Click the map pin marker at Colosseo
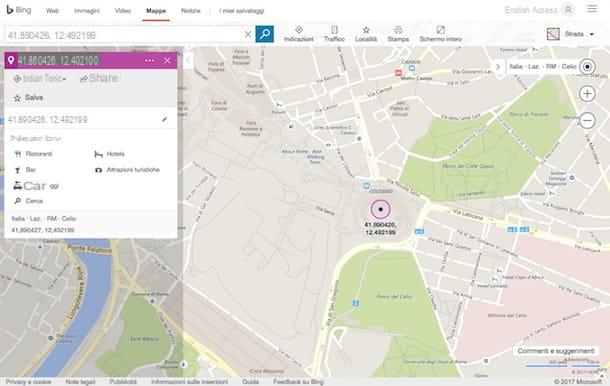The width and height of the screenshot is (610, 386). pos(380,209)
